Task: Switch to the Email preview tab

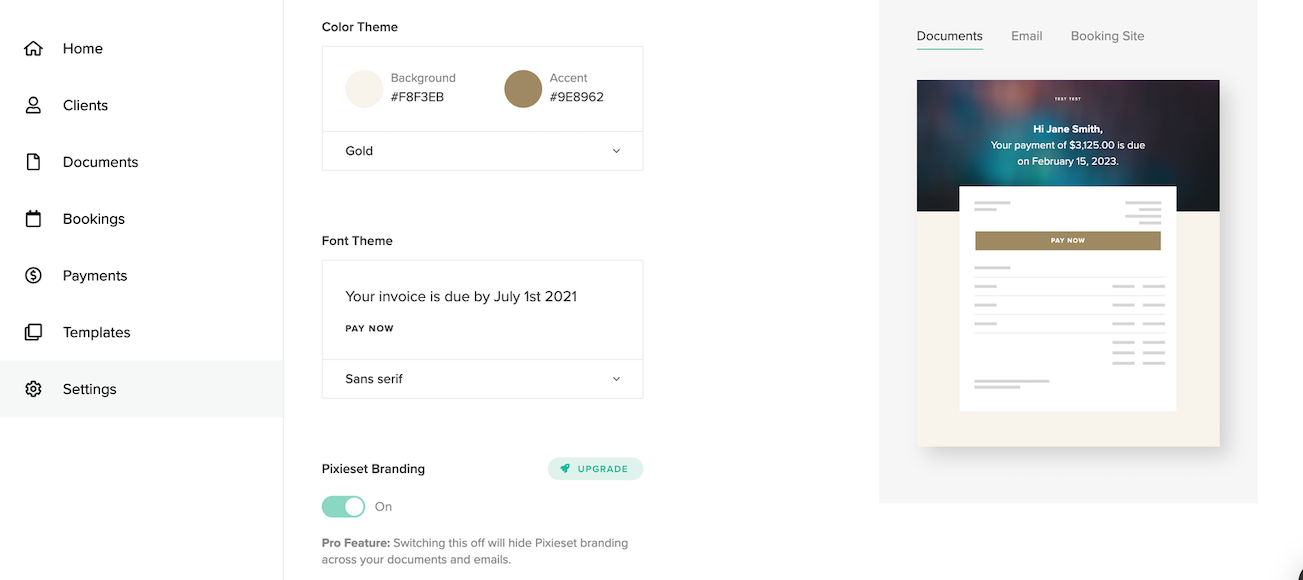Action: pyautogui.click(x=1026, y=36)
